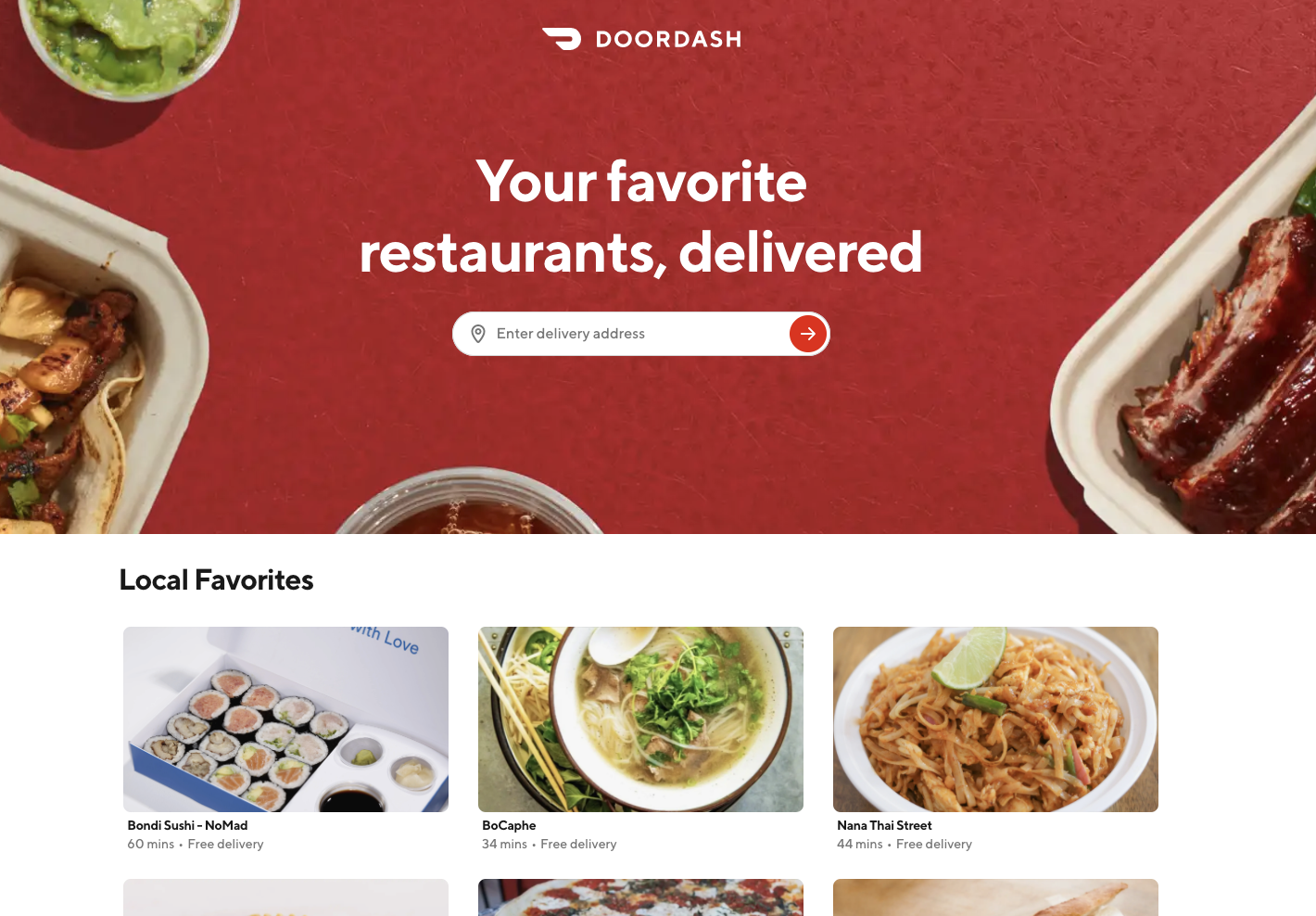Open the second-row pizza restaurant thumbnail
Image resolution: width=1316 pixels, height=916 pixels.
pyautogui.click(x=640, y=897)
